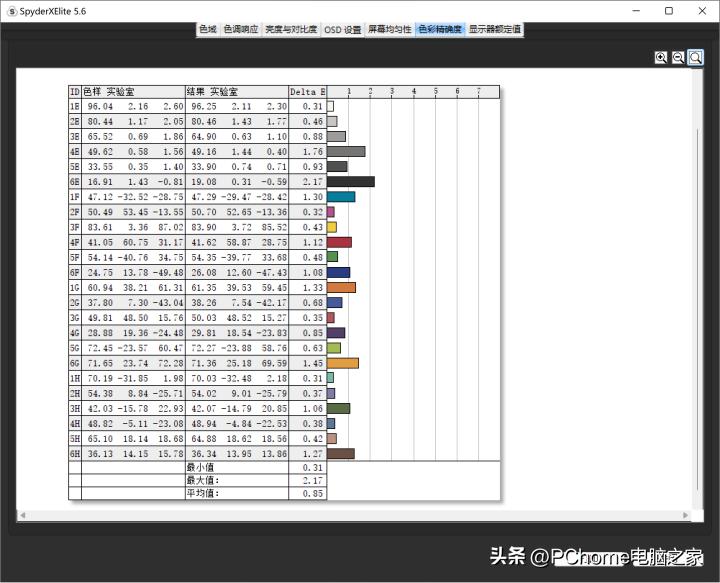This screenshot has height=583, width=720.
Task: Click the amber 6G color bar
Action: pyautogui.click(x=343, y=363)
